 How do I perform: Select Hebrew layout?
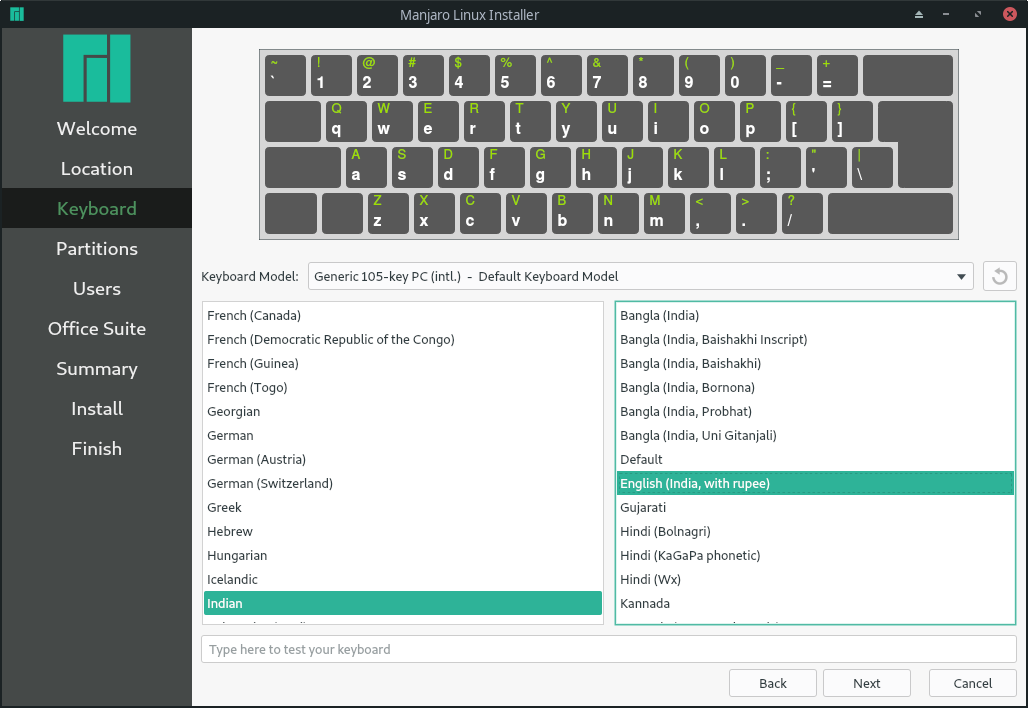[403, 532]
